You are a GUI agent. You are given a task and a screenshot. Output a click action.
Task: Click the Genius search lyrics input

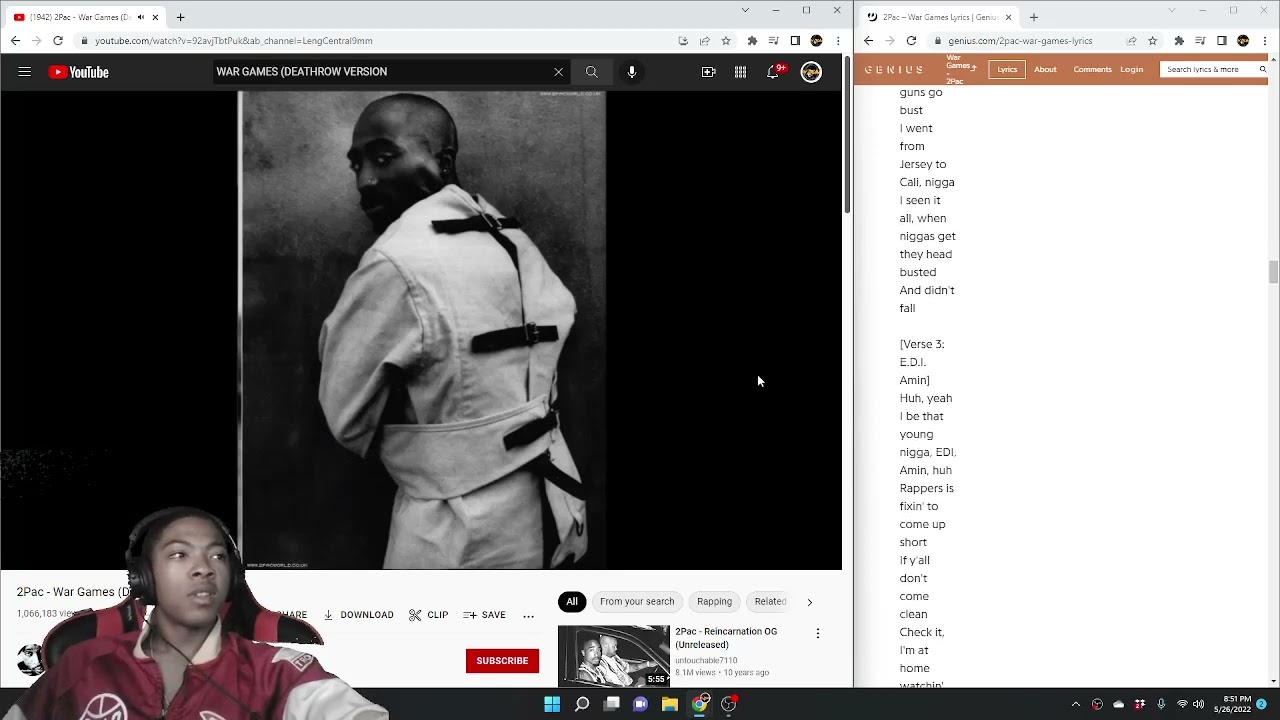point(1208,69)
